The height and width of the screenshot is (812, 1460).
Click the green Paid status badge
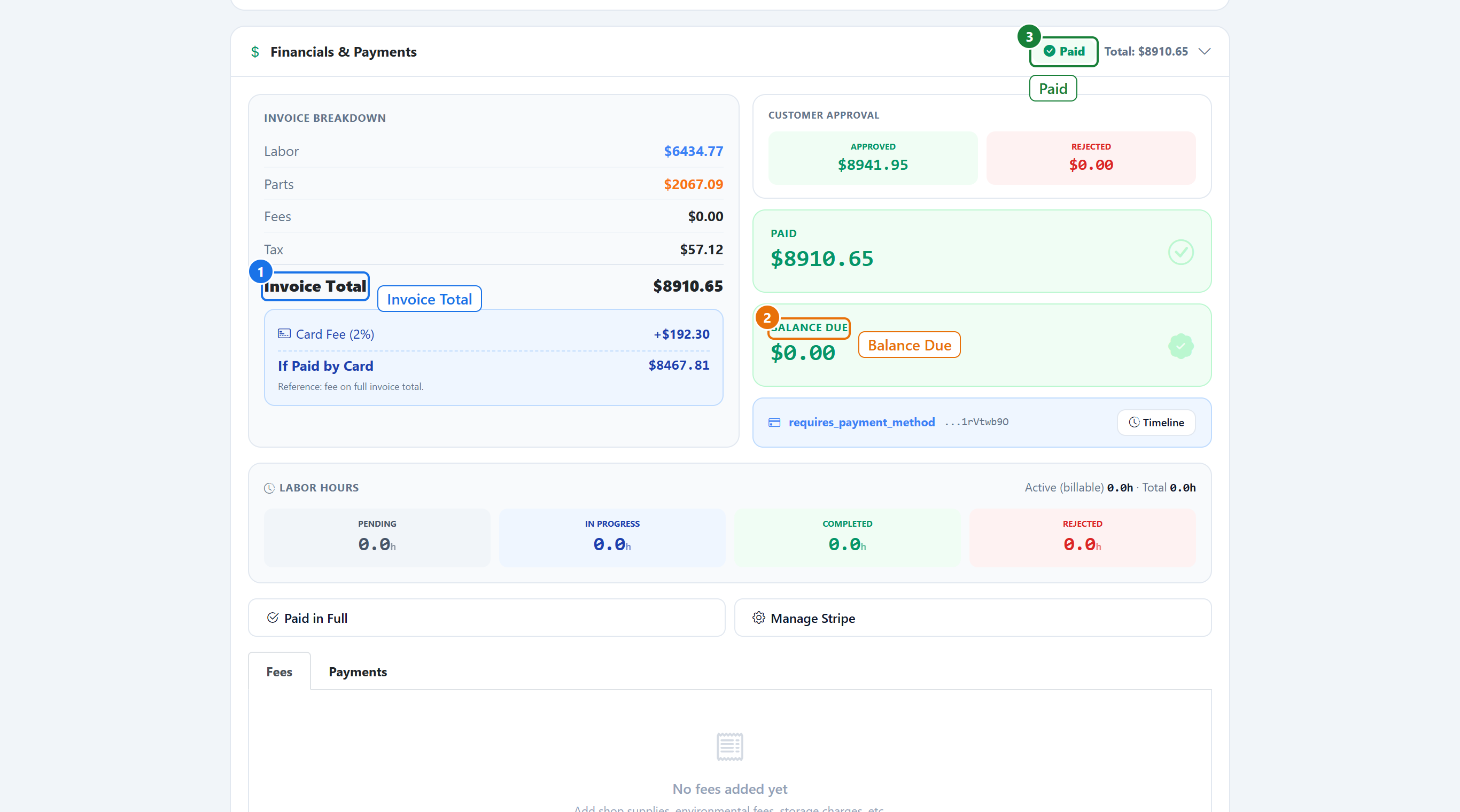(1064, 52)
